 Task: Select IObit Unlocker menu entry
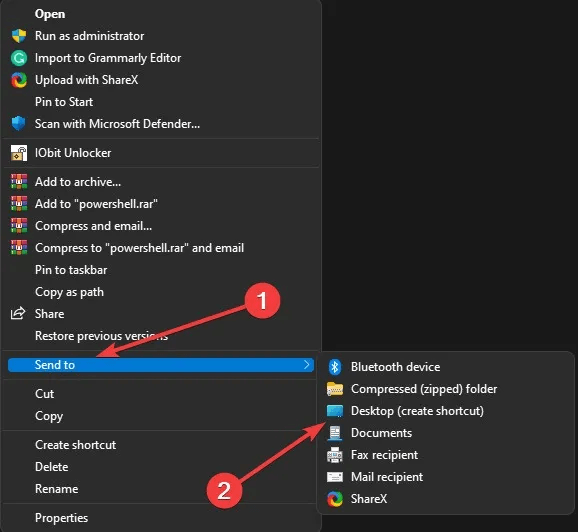pyautogui.click(x=73, y=153)
